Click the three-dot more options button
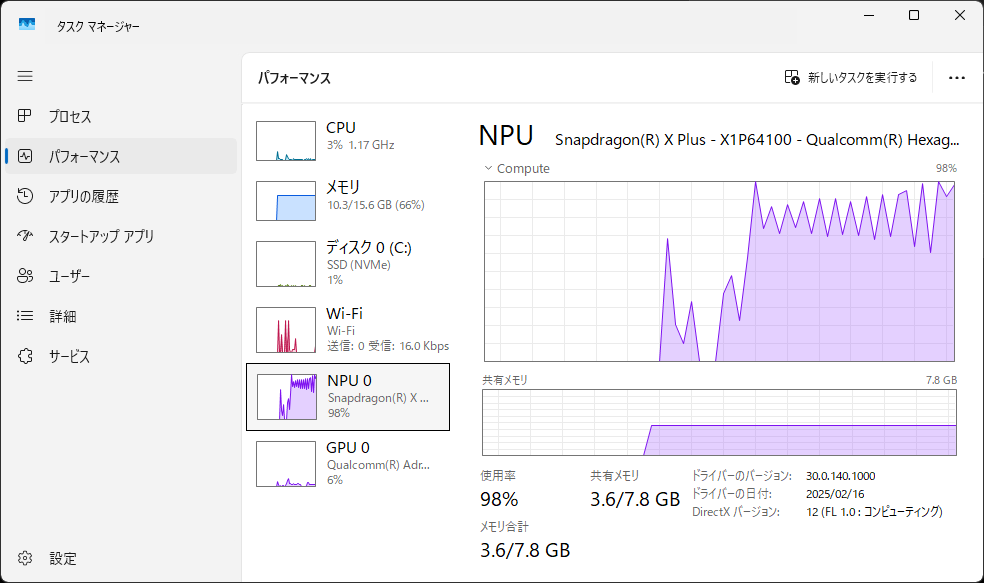Image resolution: width=984 pixels, height=583 pixels. (x=957, y=78)
